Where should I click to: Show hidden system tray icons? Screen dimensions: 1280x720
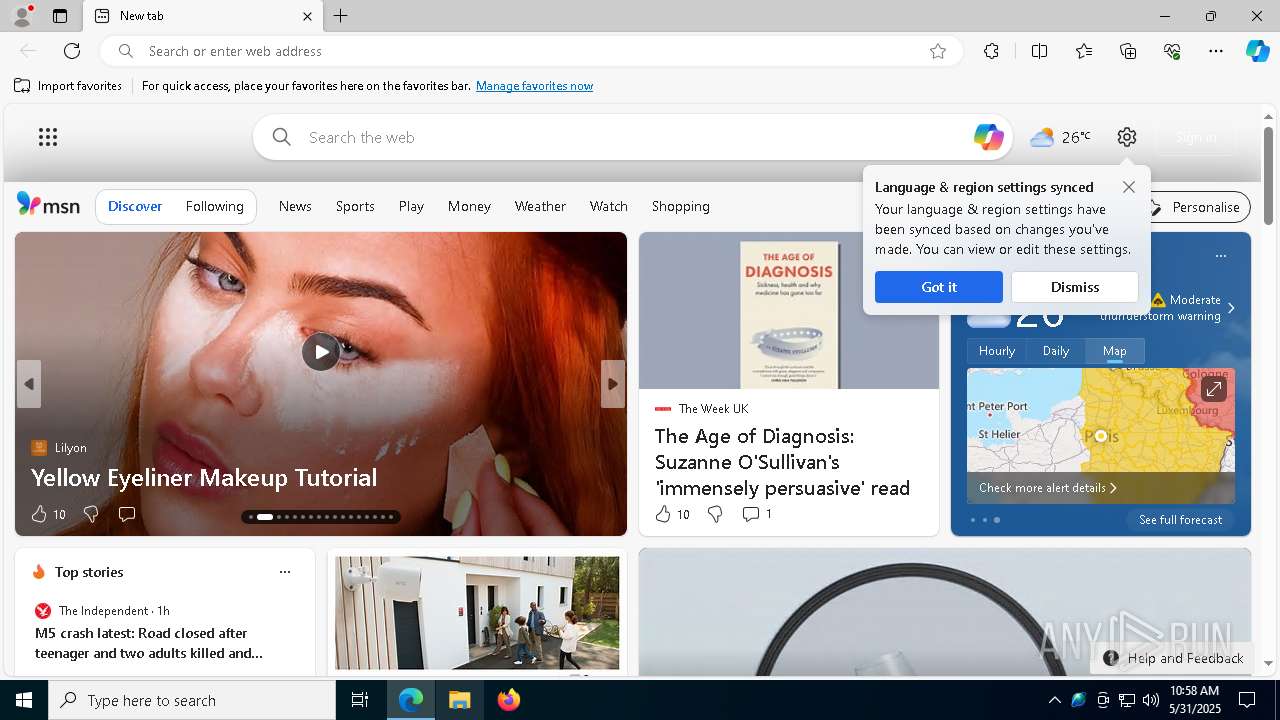pyautogui.click(x=1054, y=700)
